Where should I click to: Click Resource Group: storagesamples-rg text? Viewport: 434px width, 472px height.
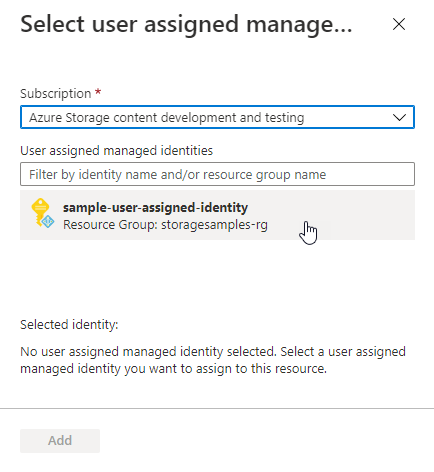coord(165,225)
